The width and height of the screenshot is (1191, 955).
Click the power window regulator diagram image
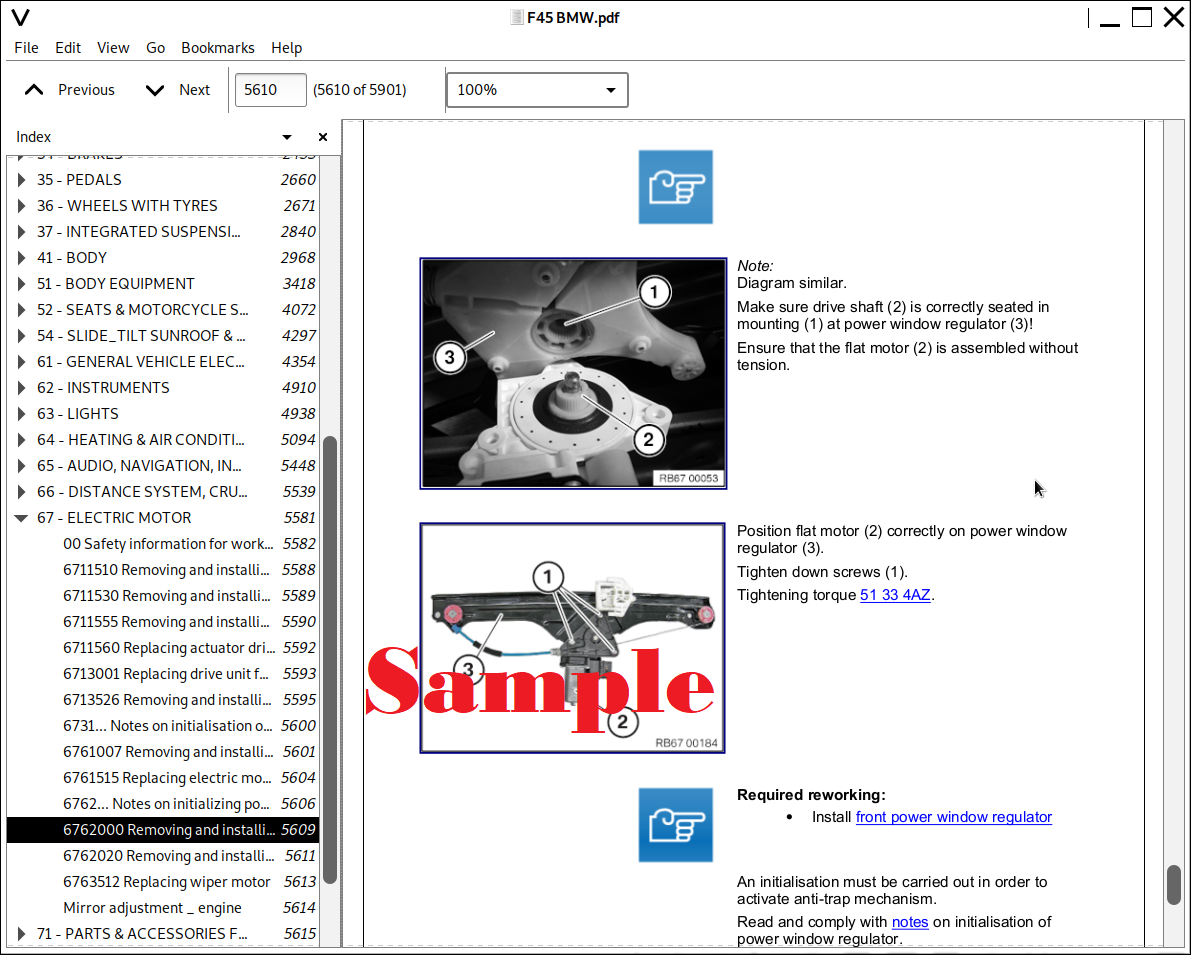pyautogui.click(x=572, y=638)
